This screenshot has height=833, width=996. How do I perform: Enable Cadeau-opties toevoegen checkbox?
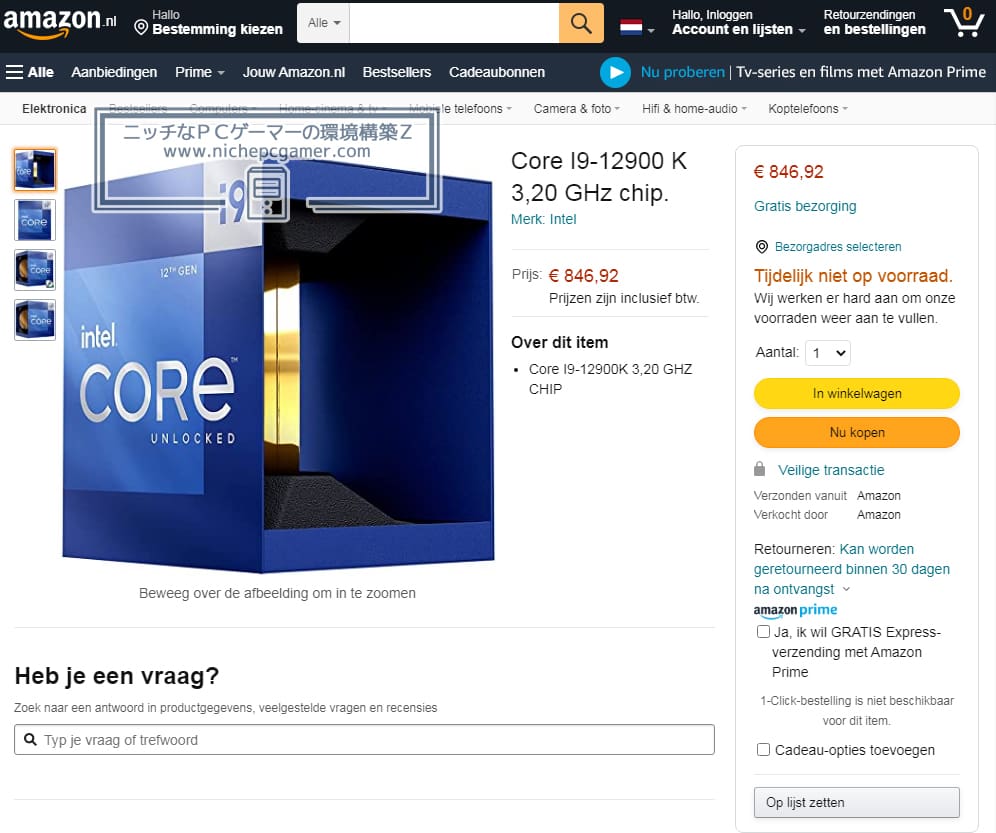pos(764,750)
